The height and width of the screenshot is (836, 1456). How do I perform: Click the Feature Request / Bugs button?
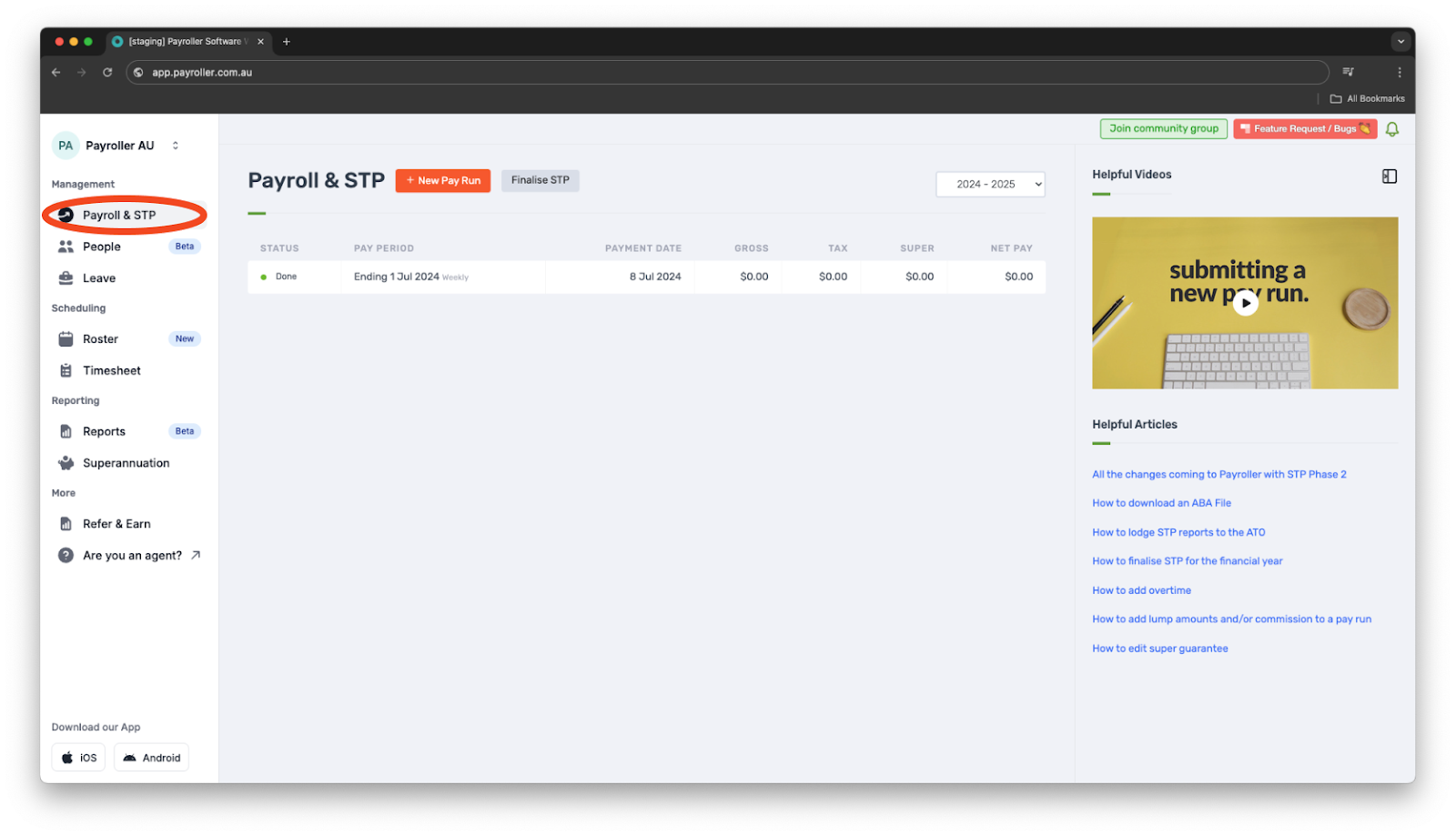[x=1305, y=128]
